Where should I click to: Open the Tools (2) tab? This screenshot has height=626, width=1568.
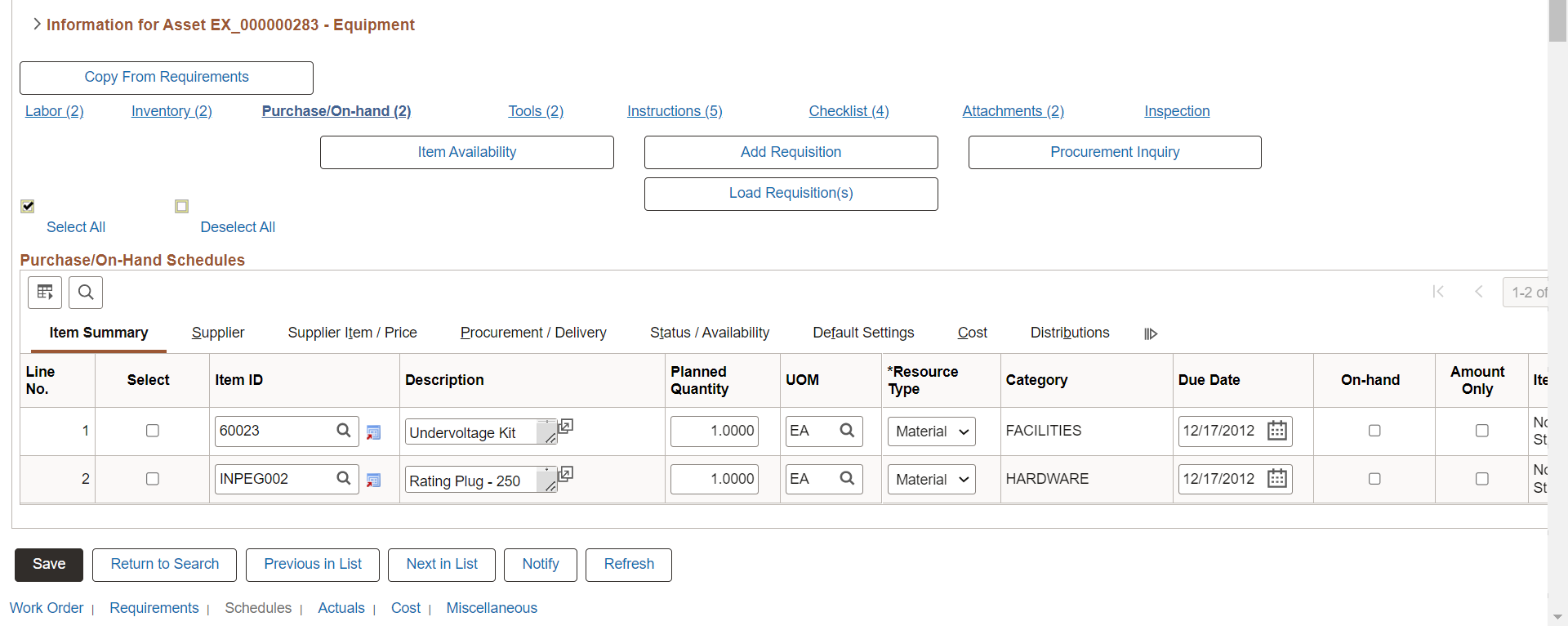click(x=536, y=111)
